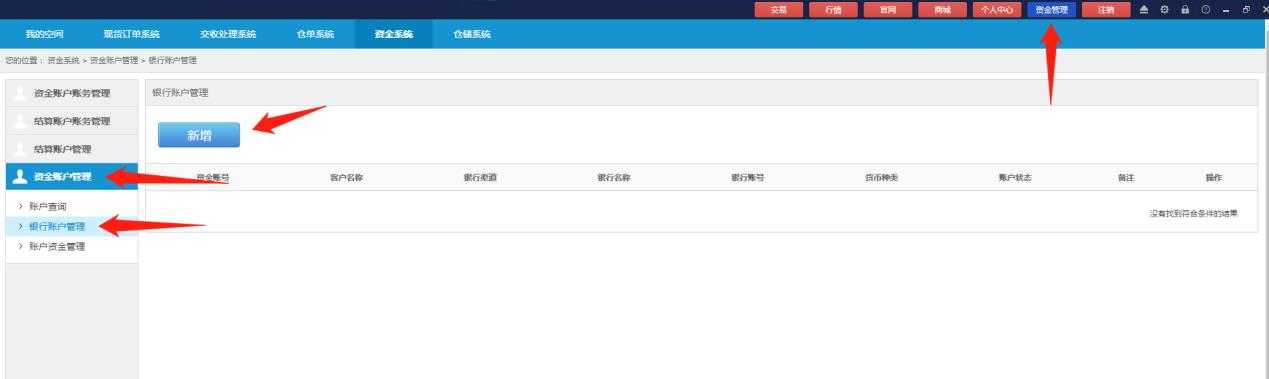Click the red 交易 button
The image size is (1269, 379).
(779, 10)
